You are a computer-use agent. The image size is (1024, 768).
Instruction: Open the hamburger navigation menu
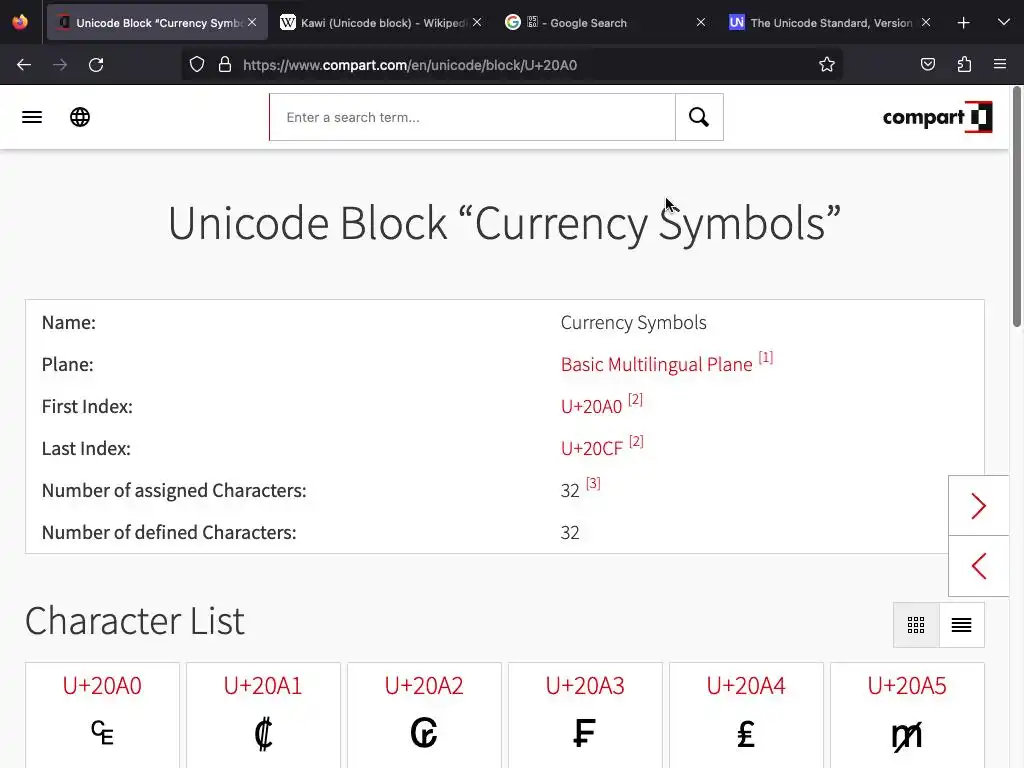pyautogui.click(x=32, y=117)
